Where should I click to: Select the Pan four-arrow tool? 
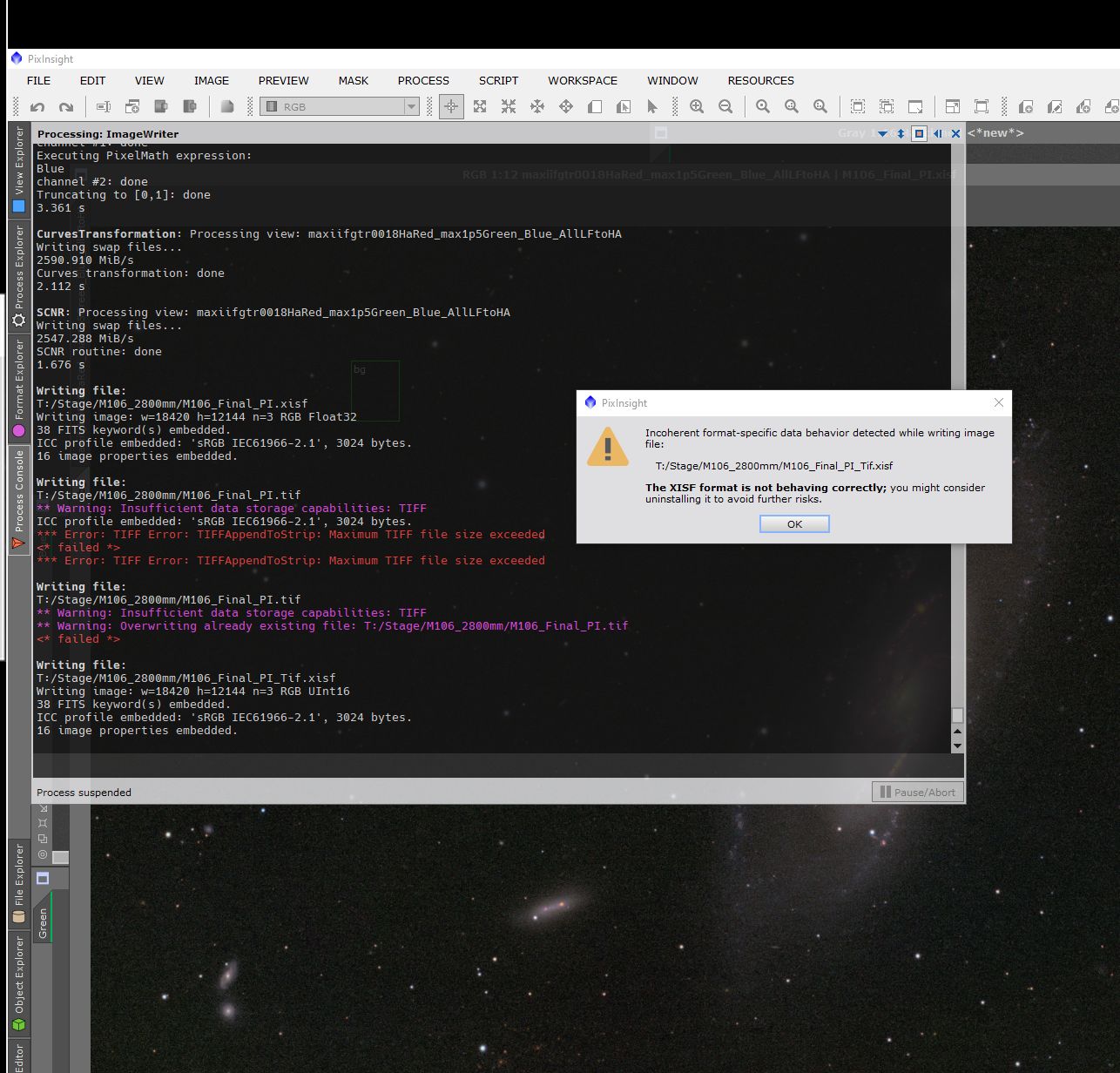[566, 106]
